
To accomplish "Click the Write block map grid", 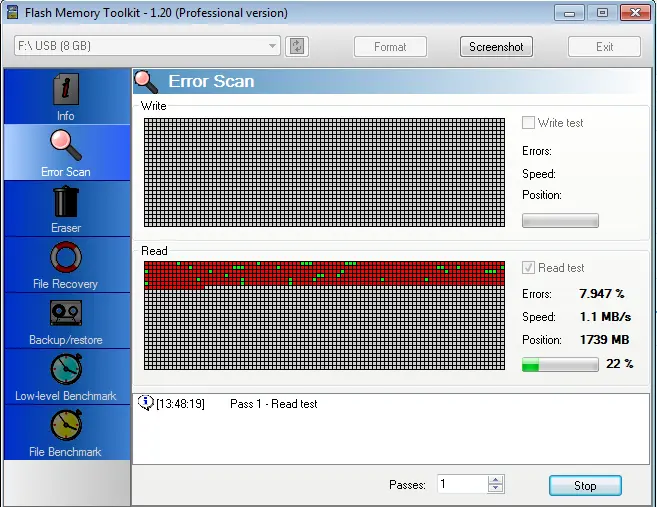I will (x=324, y=173).
